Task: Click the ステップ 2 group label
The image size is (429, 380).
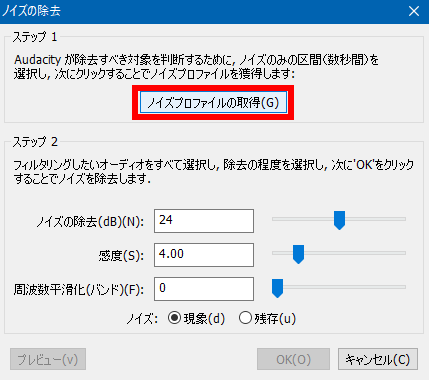Action: [x=35, y=142]
